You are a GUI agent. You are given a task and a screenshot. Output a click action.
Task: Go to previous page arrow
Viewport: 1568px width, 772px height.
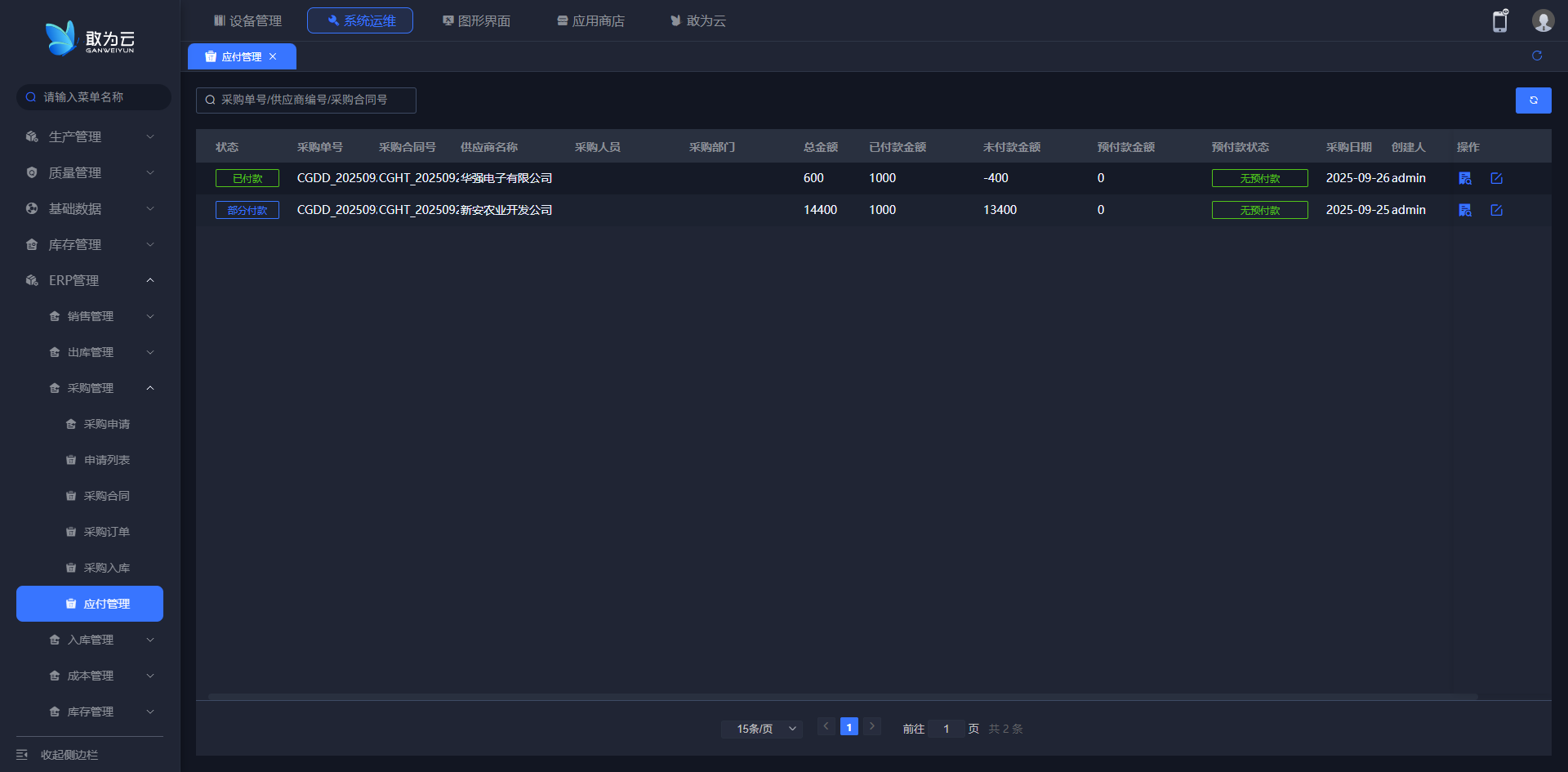point(826,726)
